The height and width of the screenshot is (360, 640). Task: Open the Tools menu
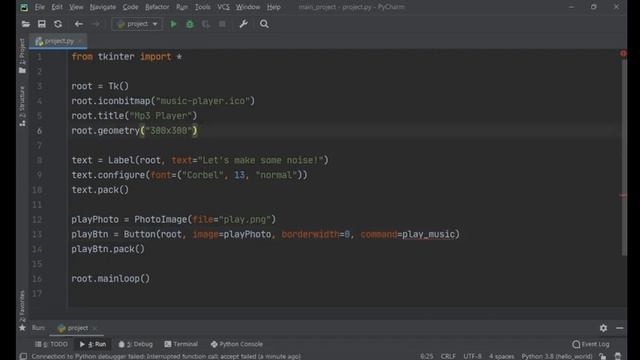click(202, 7)
